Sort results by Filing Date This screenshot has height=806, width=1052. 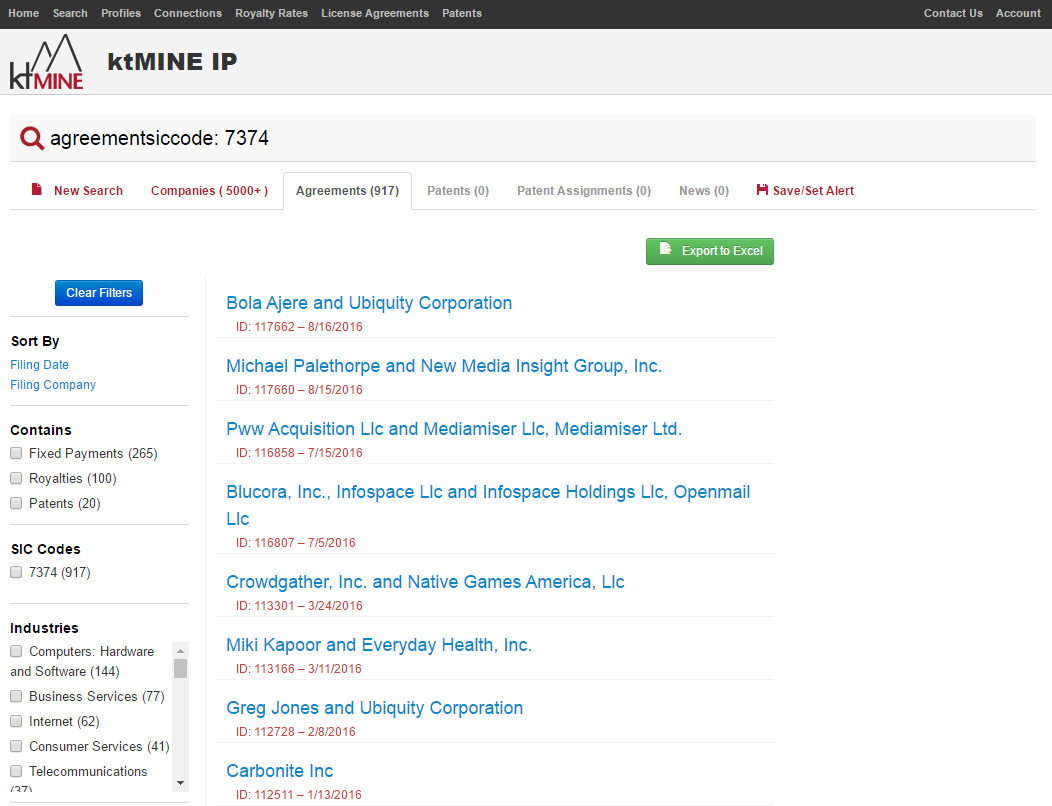pos(40,364)
